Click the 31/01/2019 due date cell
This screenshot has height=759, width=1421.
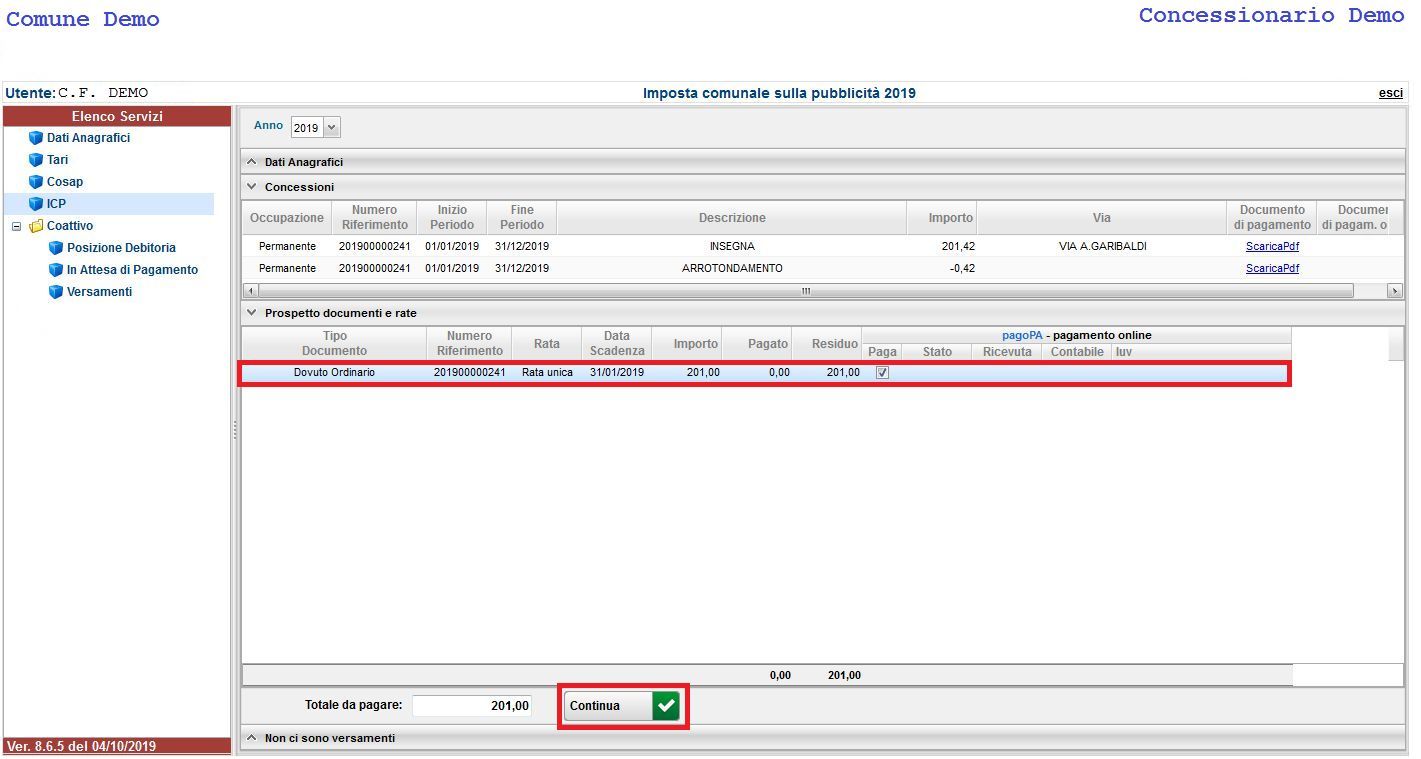[x=617, y=373]
